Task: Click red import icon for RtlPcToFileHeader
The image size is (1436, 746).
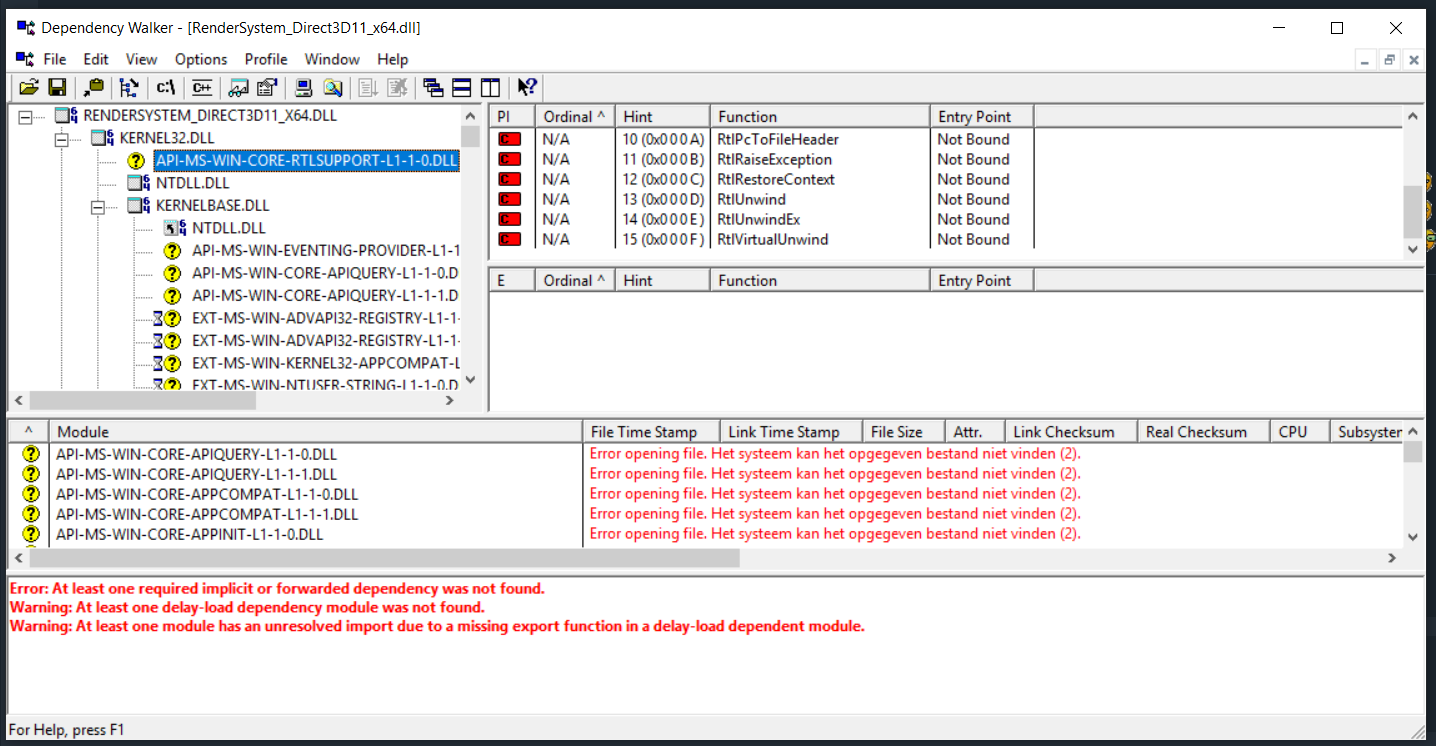Action: (x=510, y=139)
